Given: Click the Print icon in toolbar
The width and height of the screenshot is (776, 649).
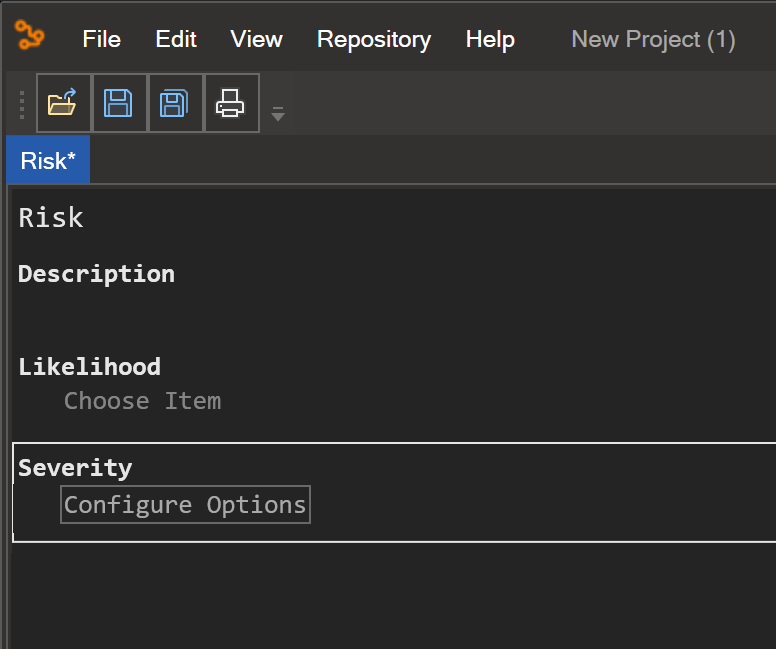Looking at the screenshot, I should point(232,103).
